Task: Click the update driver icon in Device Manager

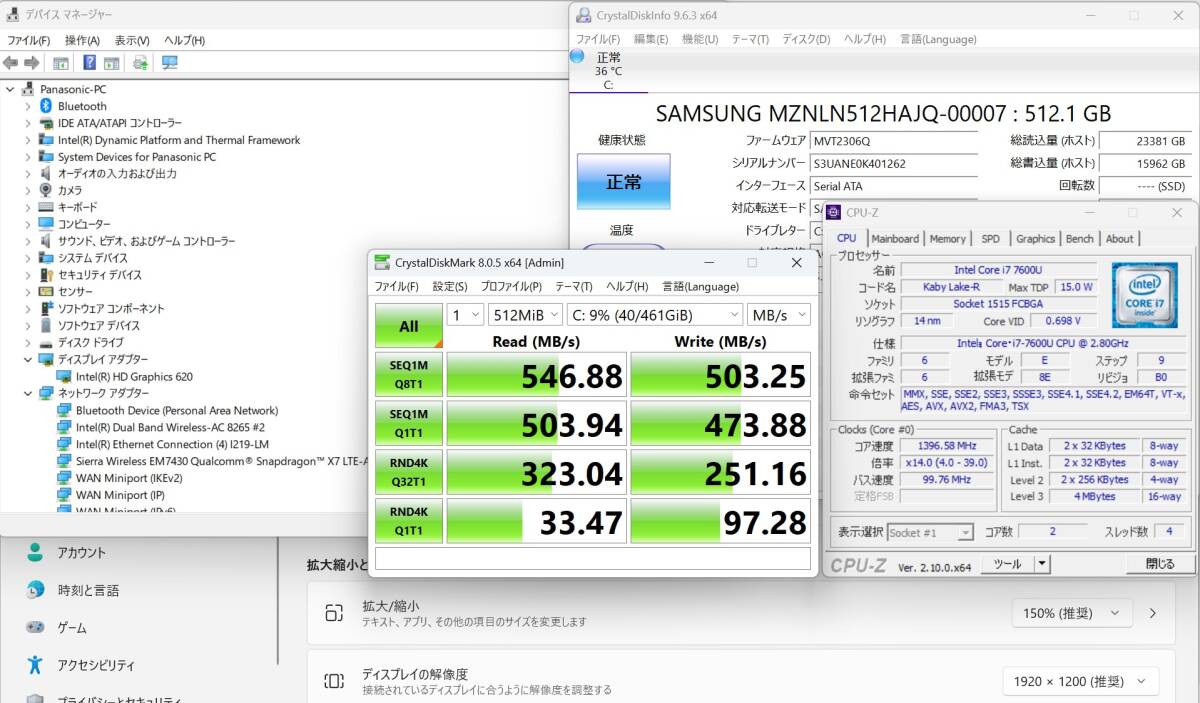Action: [140, 63]
